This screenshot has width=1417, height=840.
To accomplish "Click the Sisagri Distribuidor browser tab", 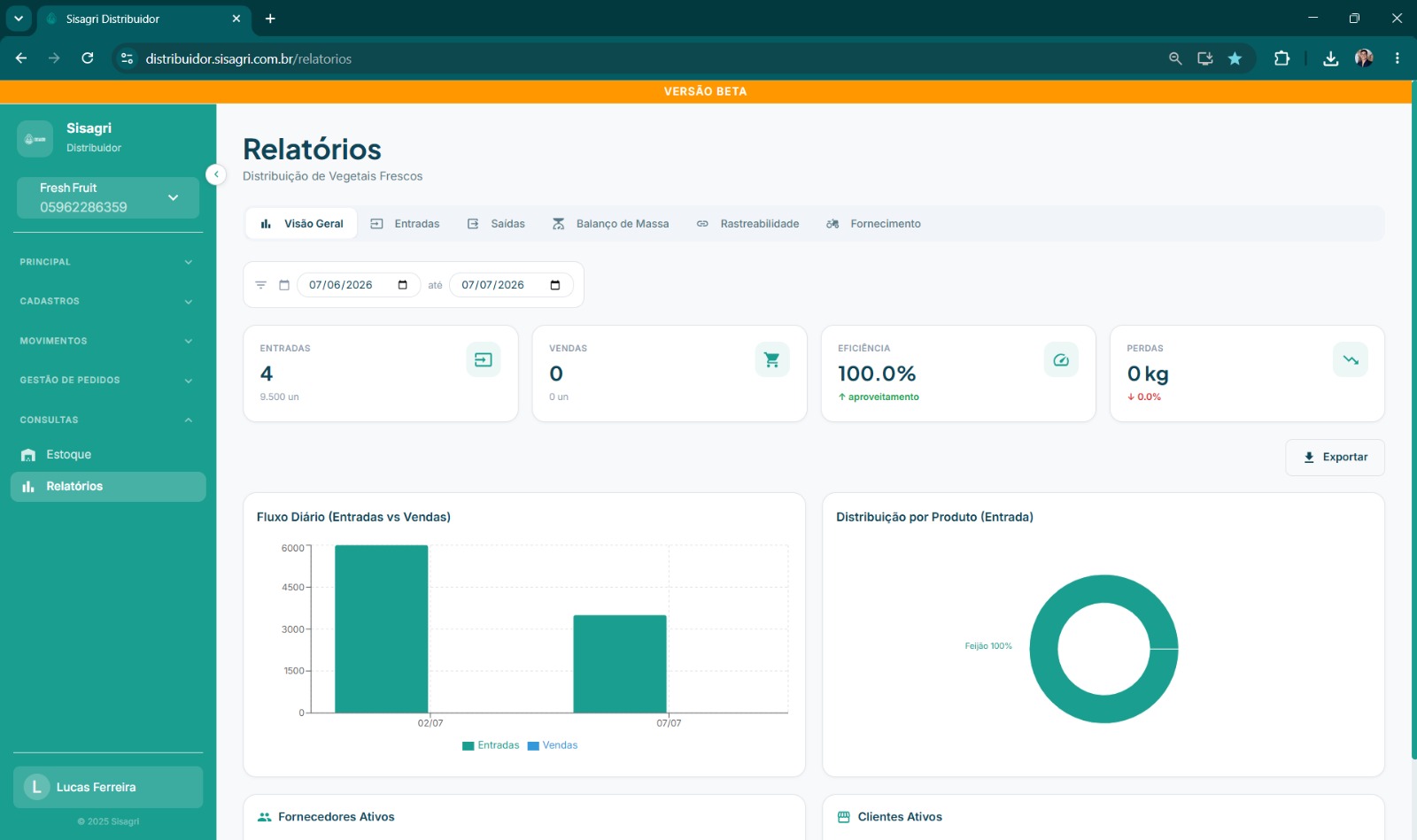I will [143, 19].
